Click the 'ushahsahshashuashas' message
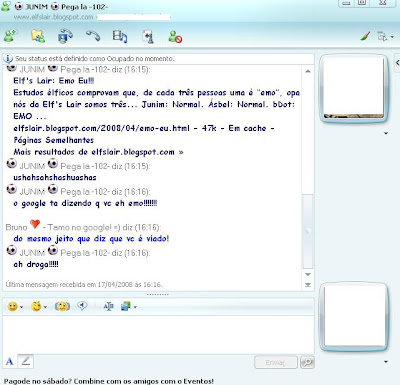 [x=55, y=177]
